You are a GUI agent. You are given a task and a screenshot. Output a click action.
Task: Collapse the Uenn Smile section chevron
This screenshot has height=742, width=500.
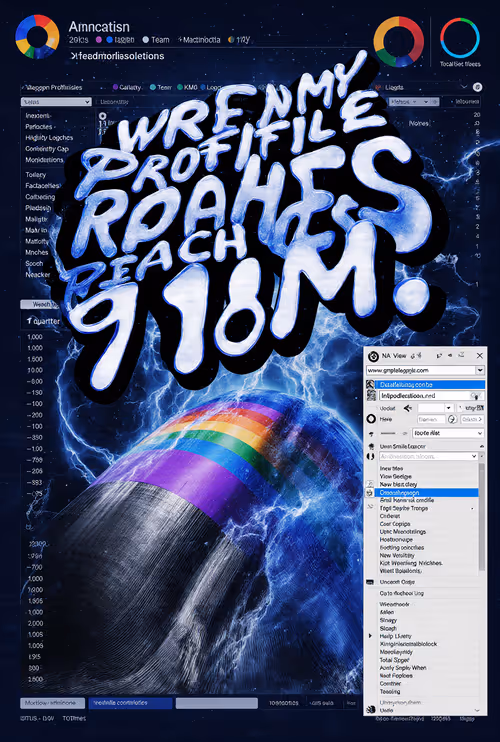482,446
